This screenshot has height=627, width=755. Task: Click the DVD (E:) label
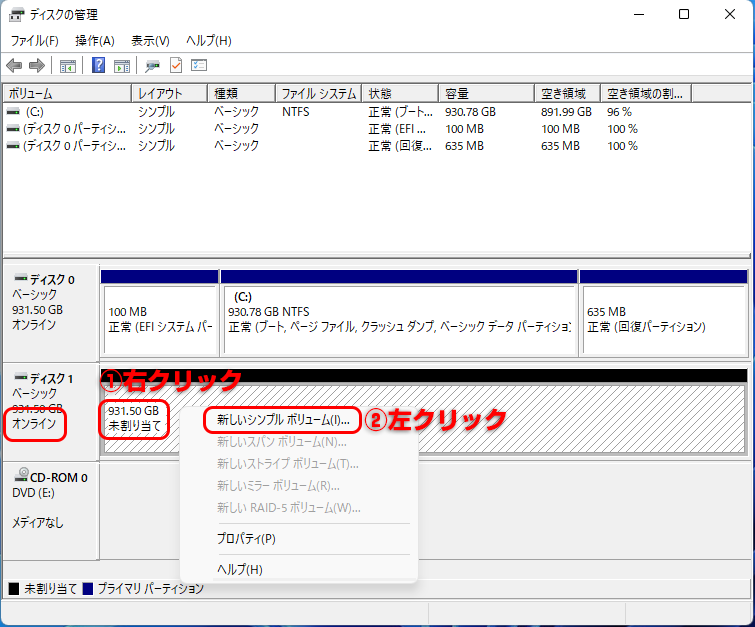[x=33, y=493]
